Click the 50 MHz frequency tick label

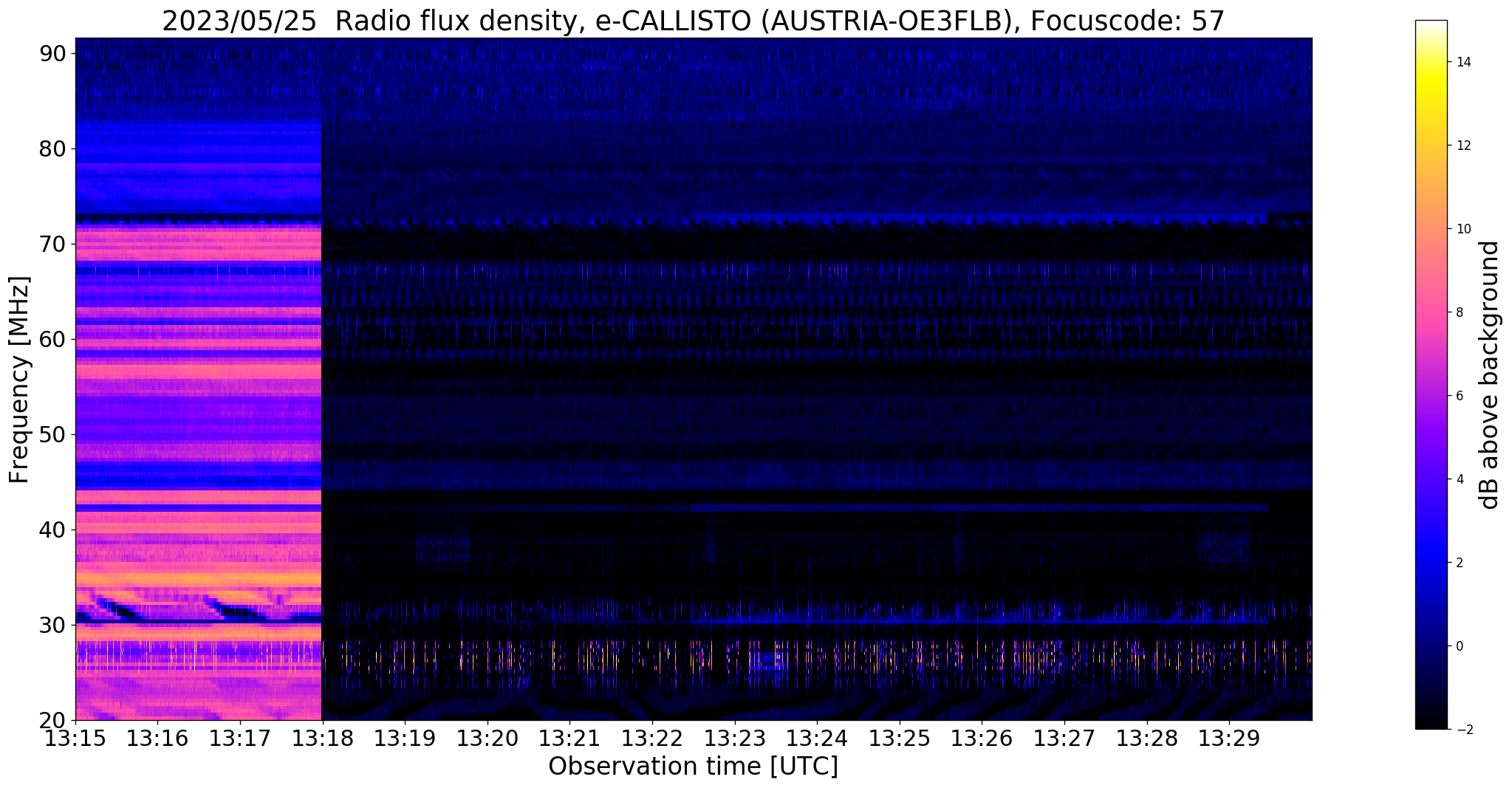[52, 434]
